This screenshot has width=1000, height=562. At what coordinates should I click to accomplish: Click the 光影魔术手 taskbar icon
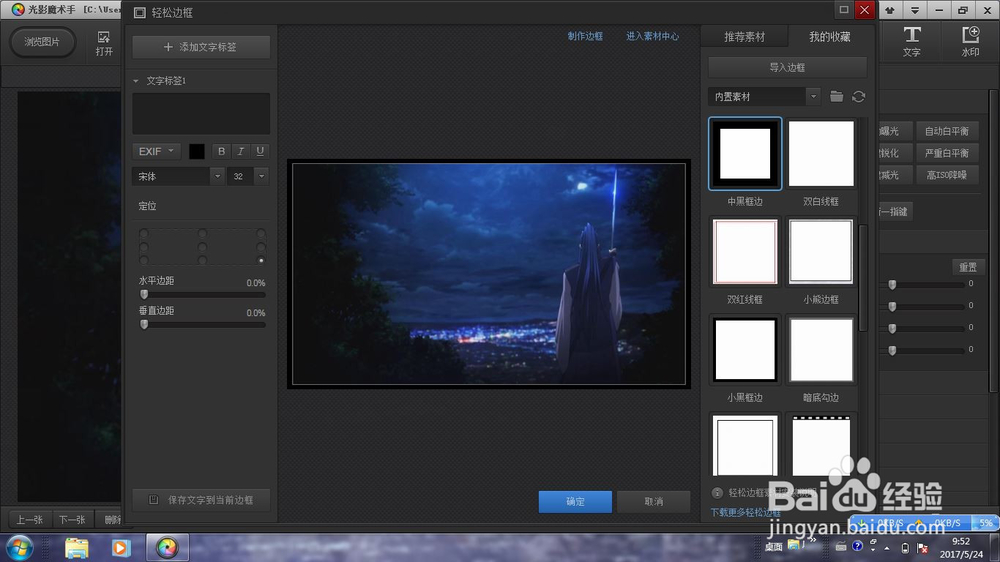pos(166,548)
